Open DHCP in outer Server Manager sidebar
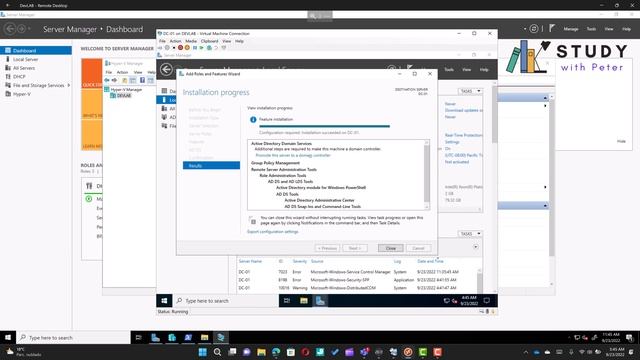This screenshot has height=360, width=640. click(19, 76)
